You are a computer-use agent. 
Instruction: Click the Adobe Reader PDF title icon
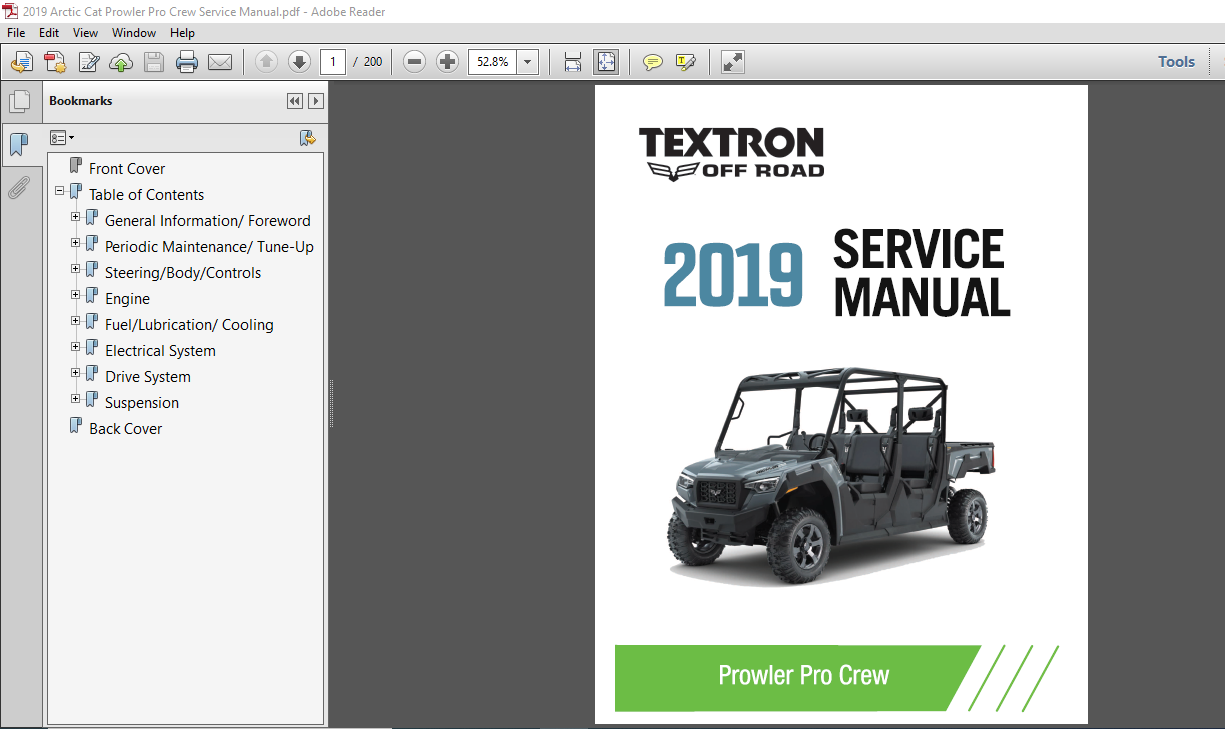(10, 11)
